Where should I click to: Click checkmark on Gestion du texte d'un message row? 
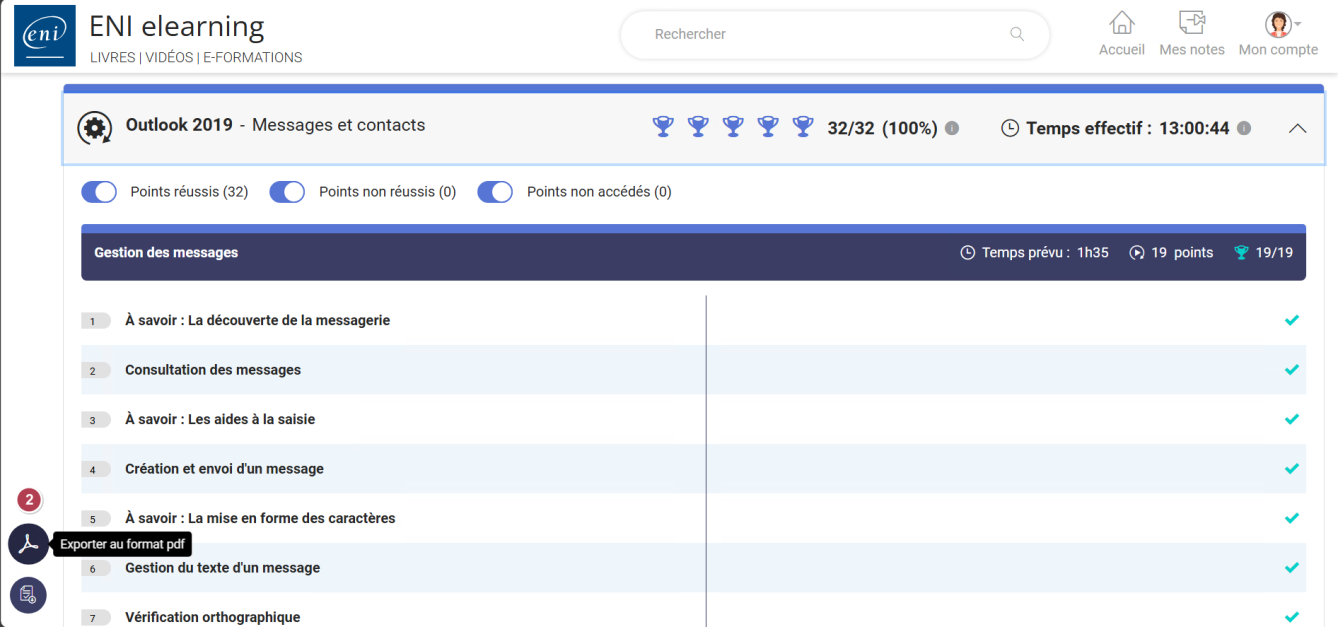(x=1291, y=567)
